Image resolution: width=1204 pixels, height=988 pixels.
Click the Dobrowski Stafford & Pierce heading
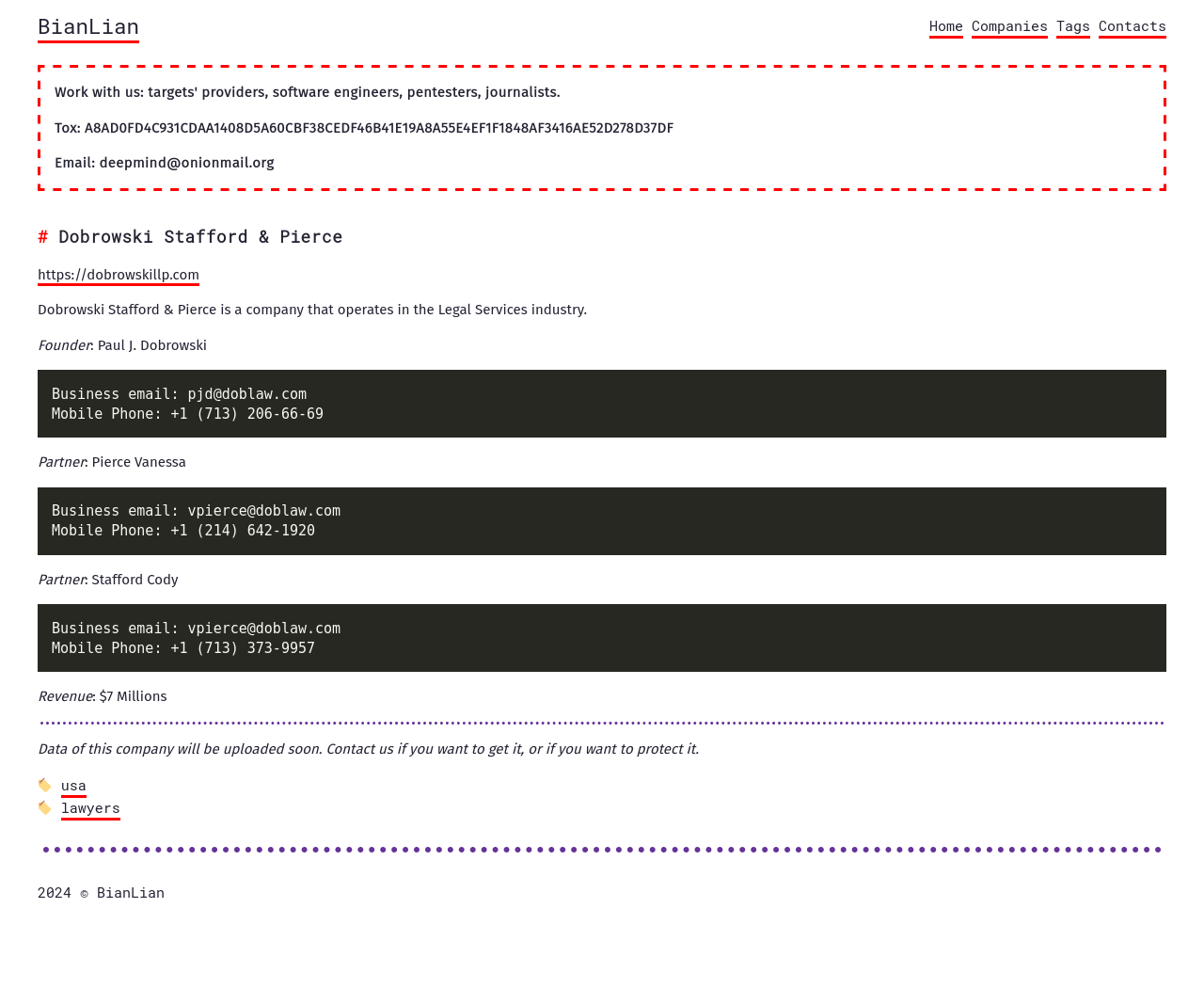click(200, 237)
